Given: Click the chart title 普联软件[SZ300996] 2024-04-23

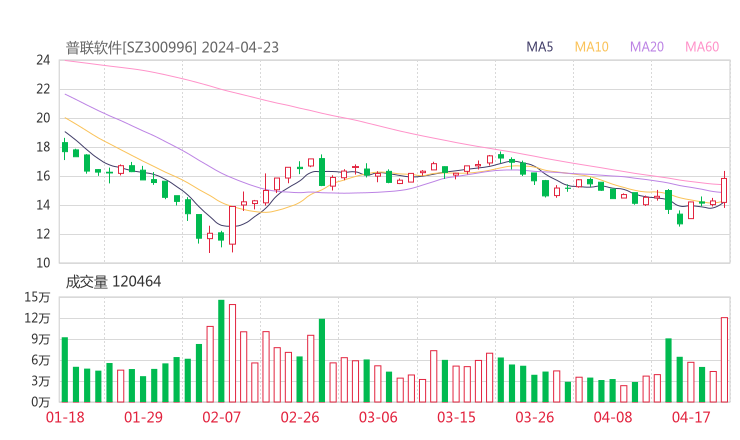Looking at the screenshot, I should click(x=172, y=48).
